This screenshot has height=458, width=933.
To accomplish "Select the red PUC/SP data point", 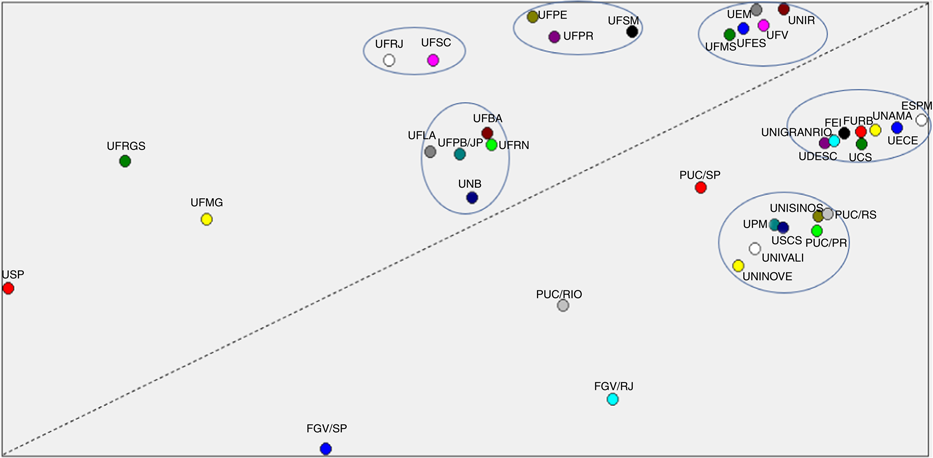I will (x=701, y=187).
